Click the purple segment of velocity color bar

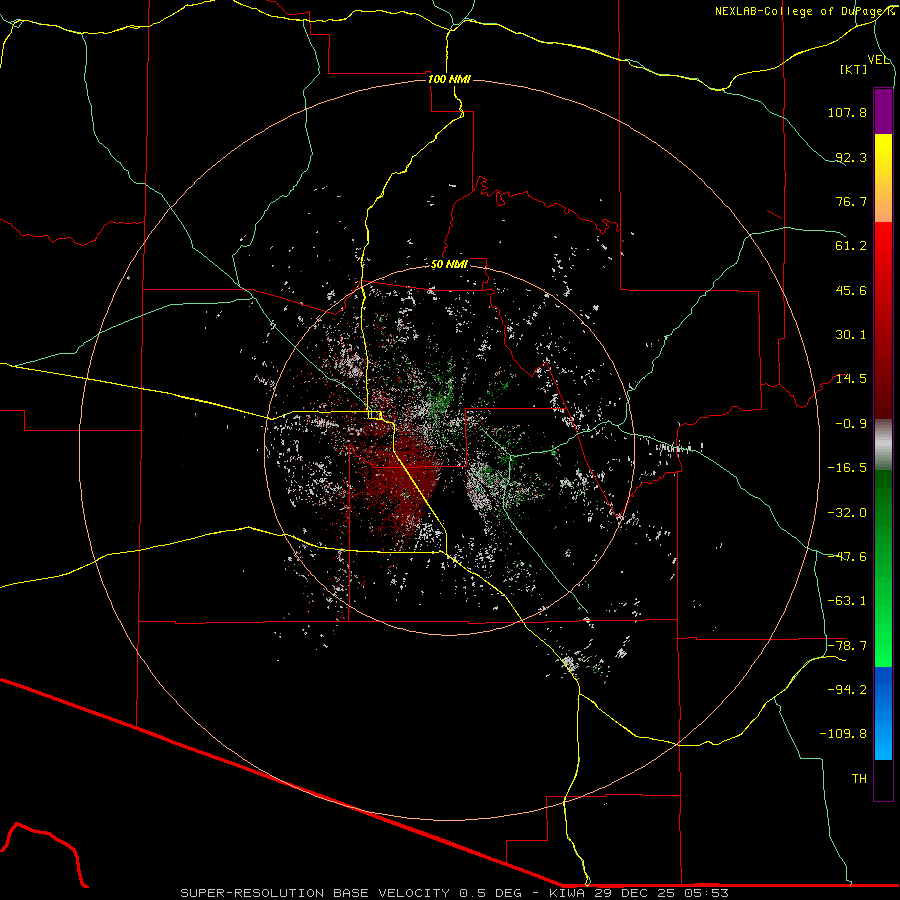click(883, 111)
